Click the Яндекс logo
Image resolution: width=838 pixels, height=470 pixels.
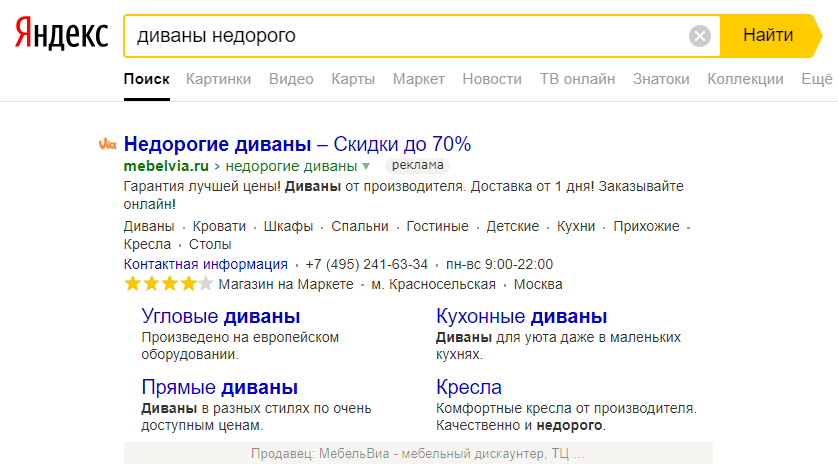[x=61, y=34]
